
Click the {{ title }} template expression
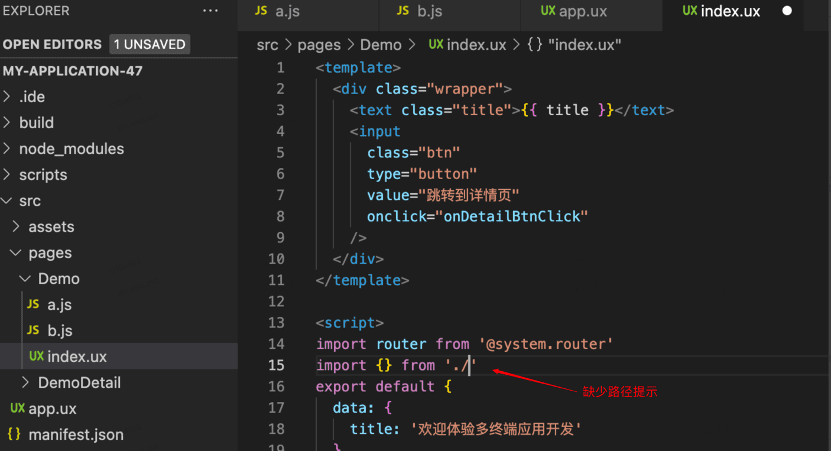coord(567,110)
